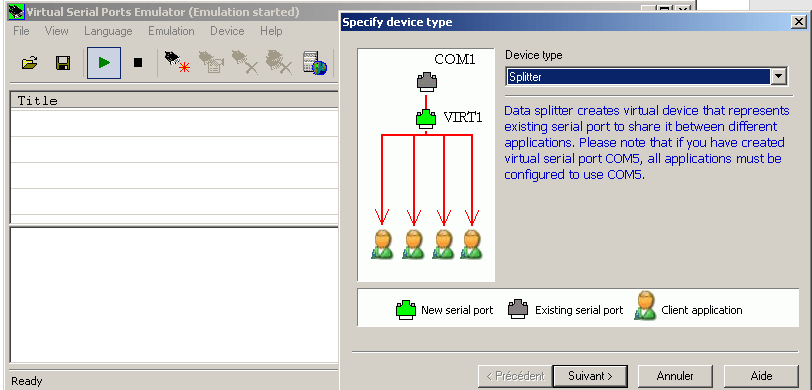Close the Specify device type dialog

point(798,22)
